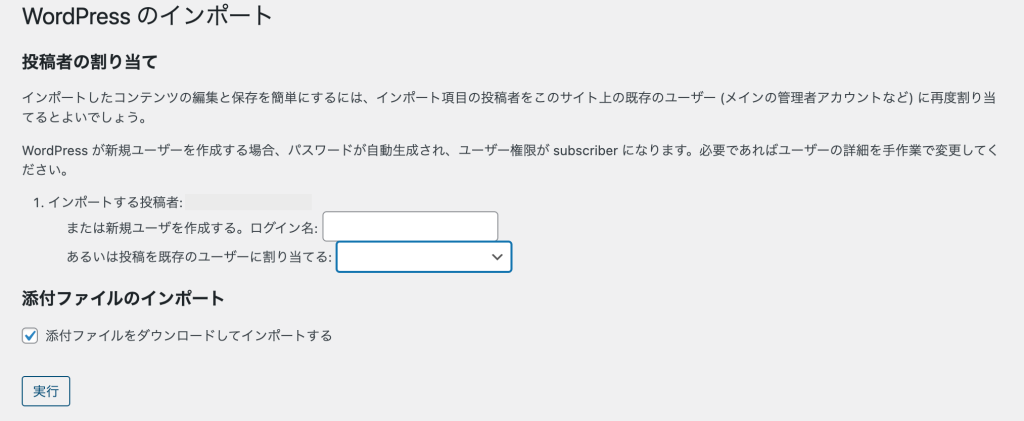Click the インポートする投稿者 label
The height and width of the screenshot is (421, 1024).
(115, 202)
